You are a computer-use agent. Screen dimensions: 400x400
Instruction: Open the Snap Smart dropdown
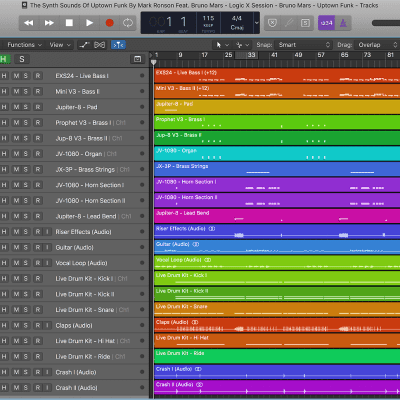click(303, 45)
